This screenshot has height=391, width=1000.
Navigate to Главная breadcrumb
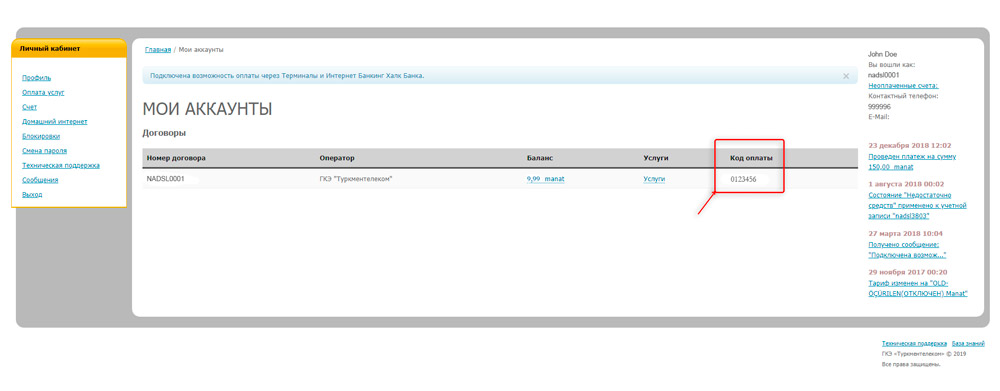[x=158, y=50]
